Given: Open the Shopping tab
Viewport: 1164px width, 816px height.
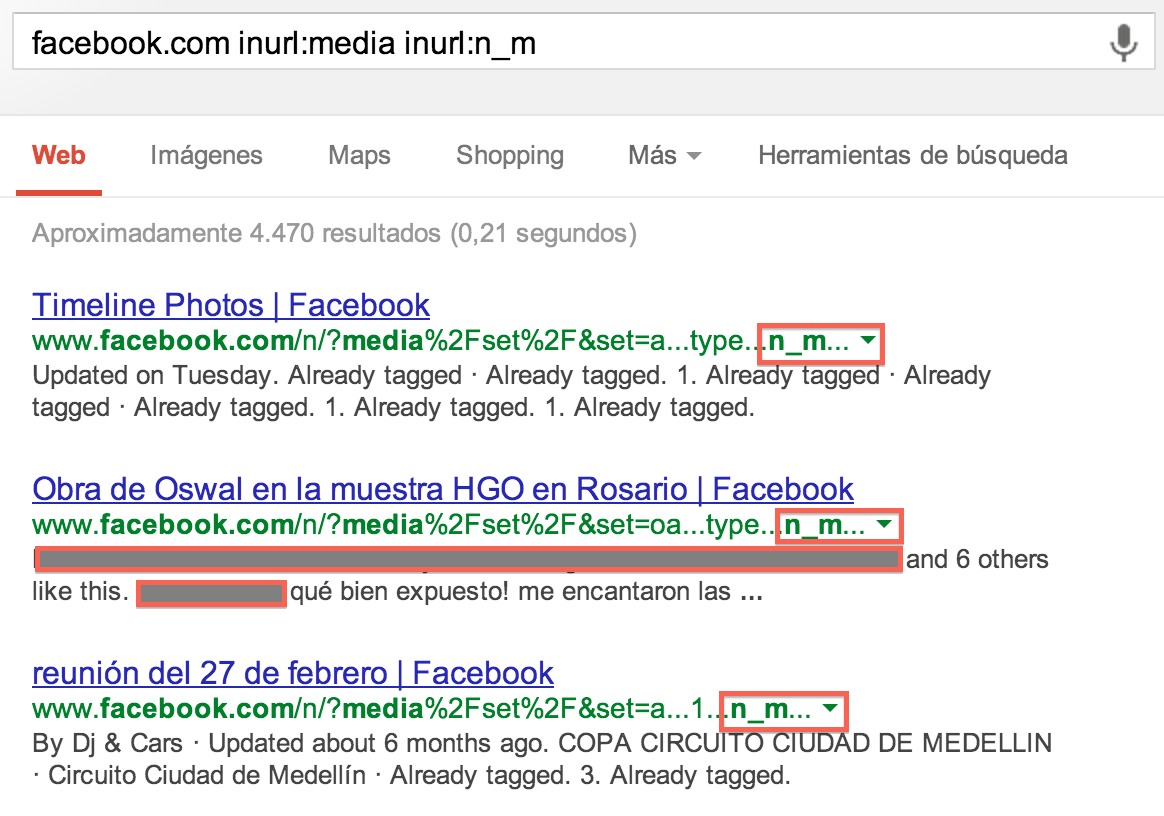Looking at the screenshot, I should (x=510, y=155).
